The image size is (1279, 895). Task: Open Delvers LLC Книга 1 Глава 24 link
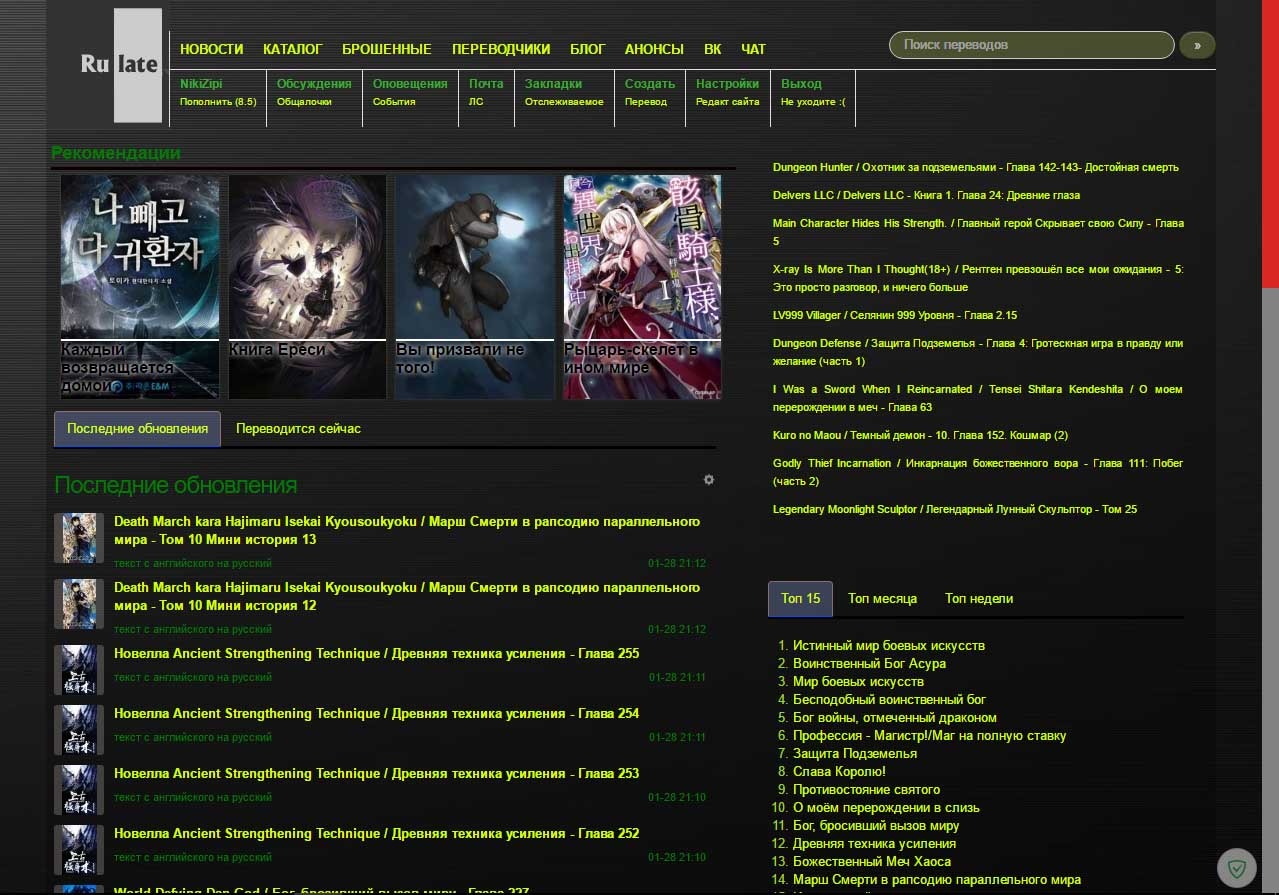point(926,195)
